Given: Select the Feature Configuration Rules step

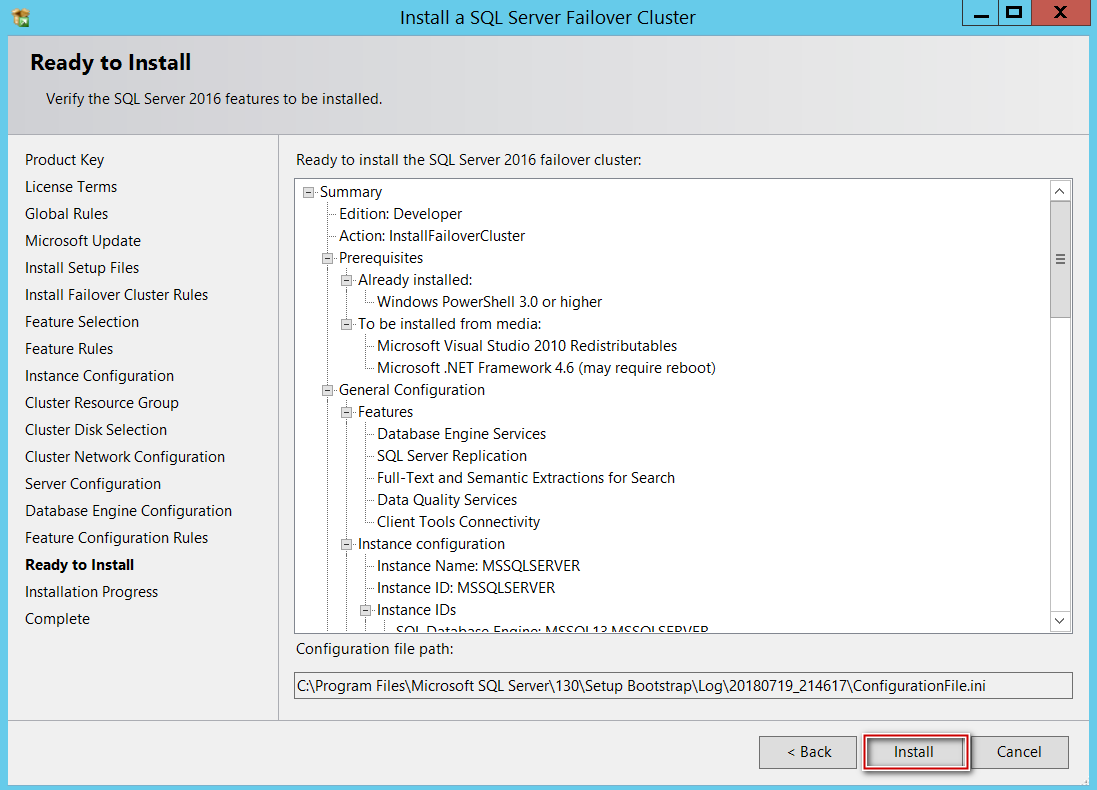Looking at the screenshot, I should tap(116, 537).
